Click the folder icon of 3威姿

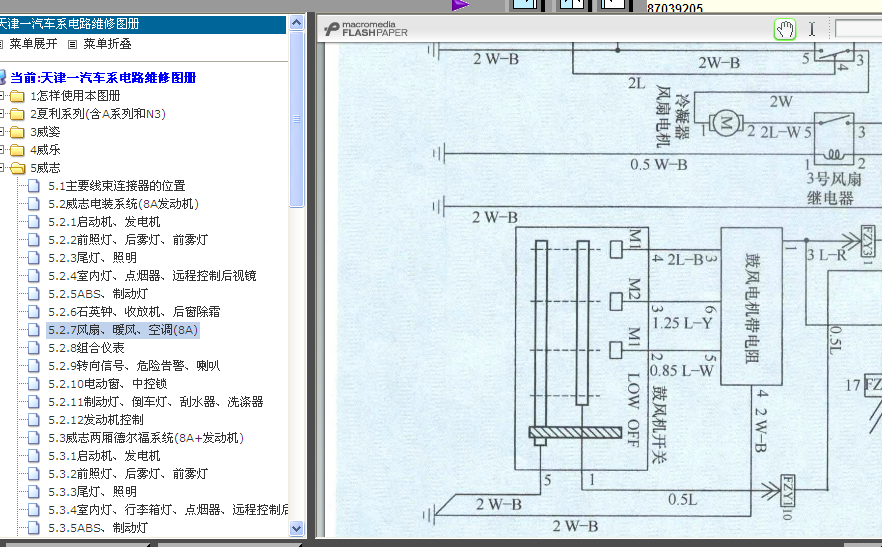pyautogui.click(x=17, y=132)
